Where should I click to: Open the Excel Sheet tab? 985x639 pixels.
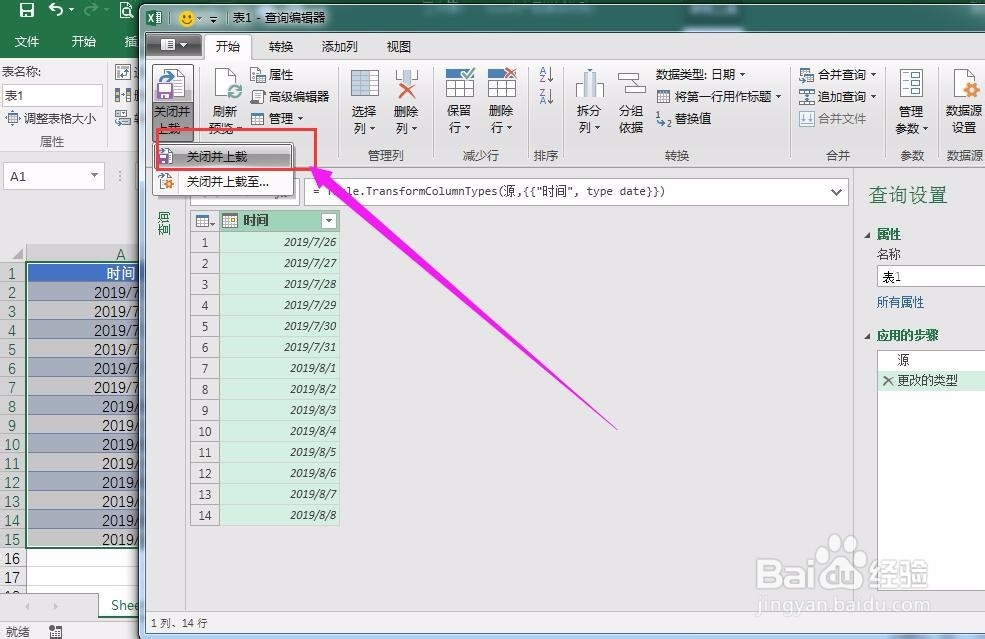120,605
